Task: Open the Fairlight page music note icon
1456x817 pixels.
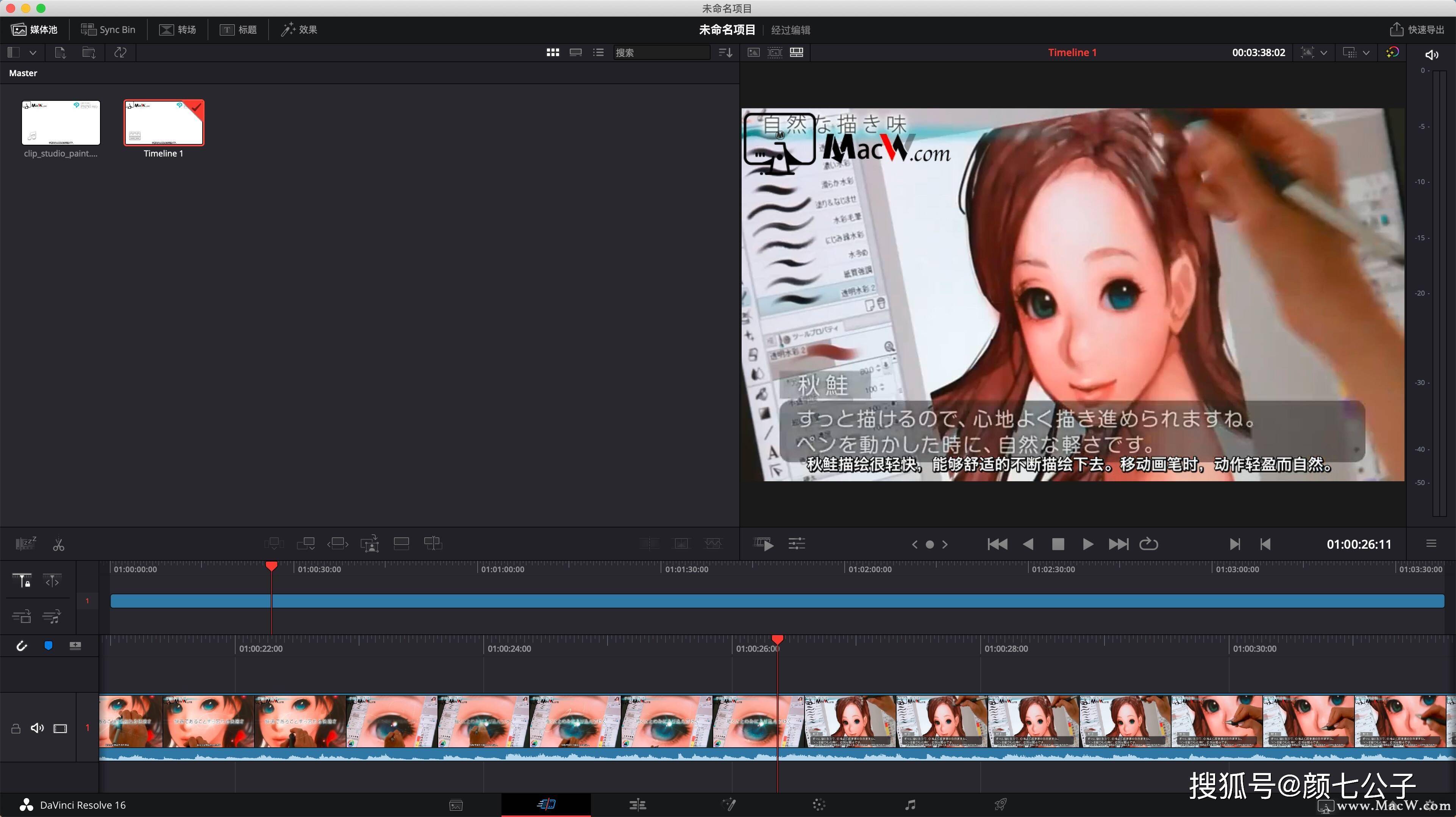Action: pos(909,804)
